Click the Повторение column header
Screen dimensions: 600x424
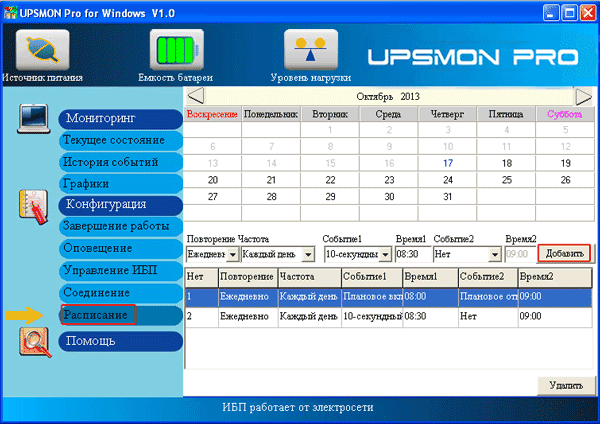pyautogui.click(x=248, y=277)
